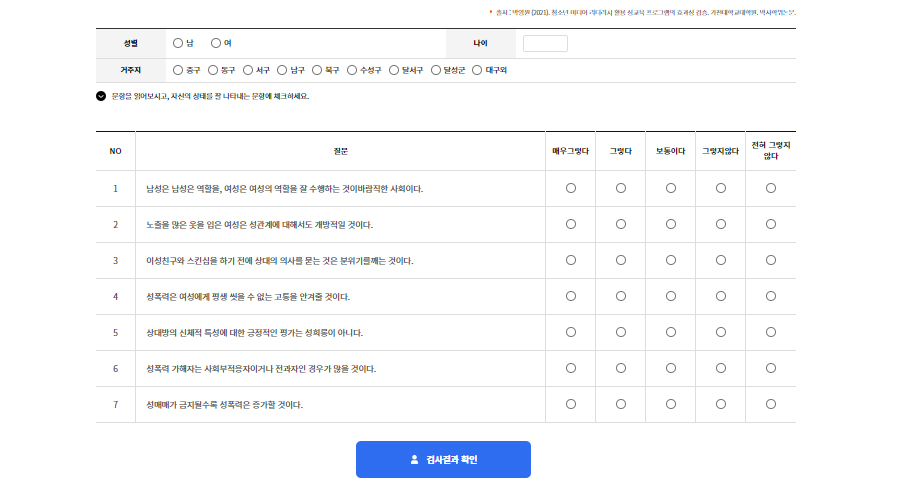The height and width of the screenshot is (500, 900).
Task: Mark question 1 as 매우그렇다
Action: pos(571,188)
